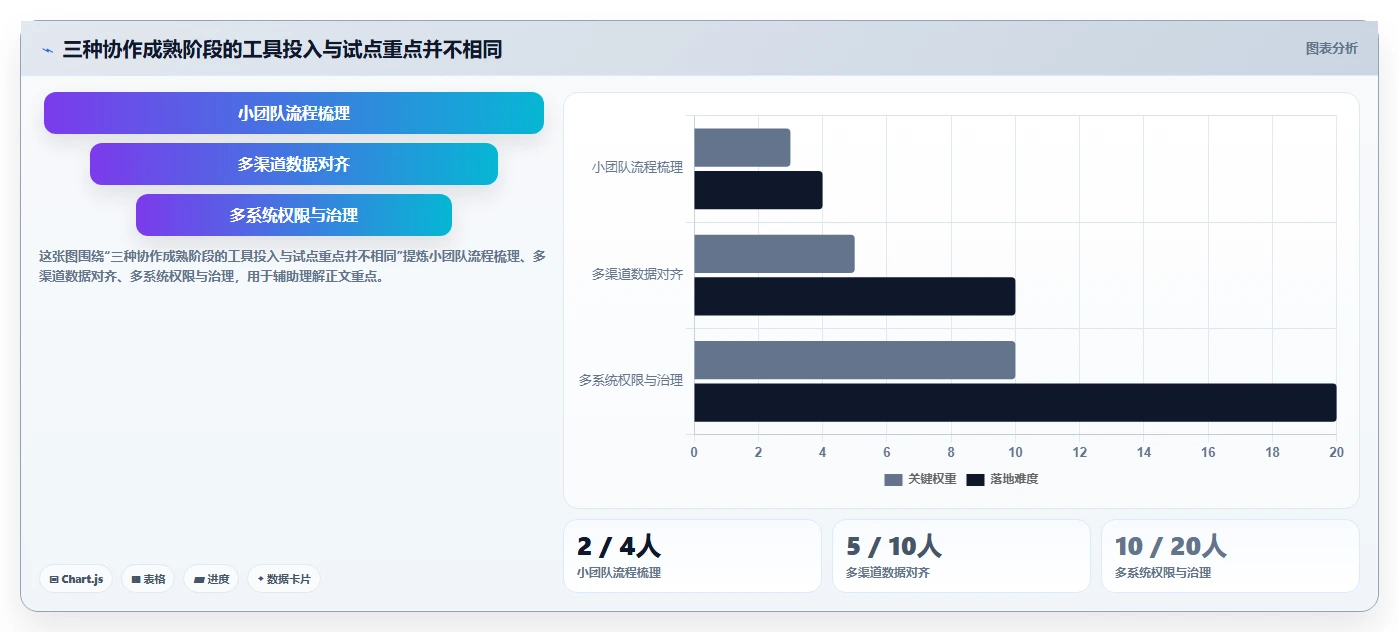Click the chart title 三种协作成熟阶段的工具投入与试点重点并不相同
Viewport: 1399px width, 632px height.
[x=282, y=49]
